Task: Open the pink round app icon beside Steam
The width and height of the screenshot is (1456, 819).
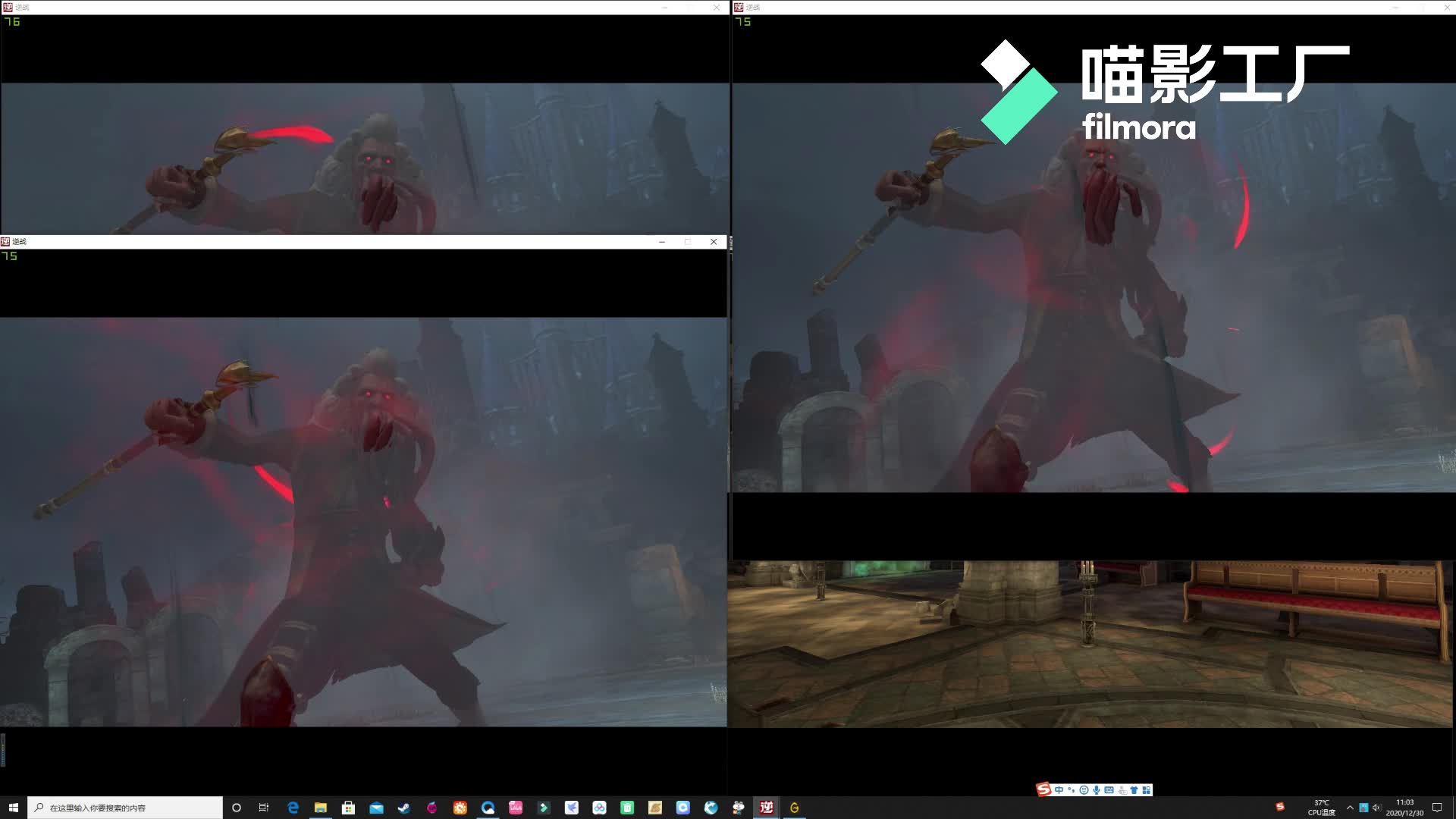Action: coord(432,808)
